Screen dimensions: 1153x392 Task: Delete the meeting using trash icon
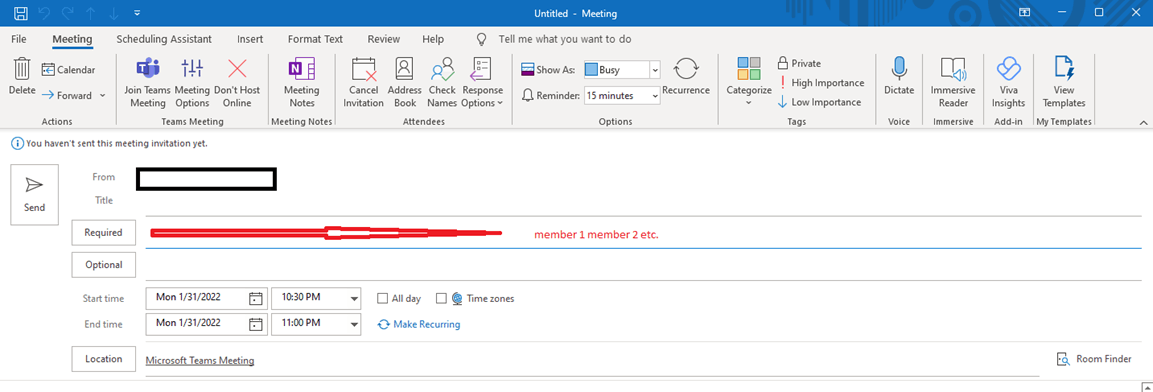[22, 77]
